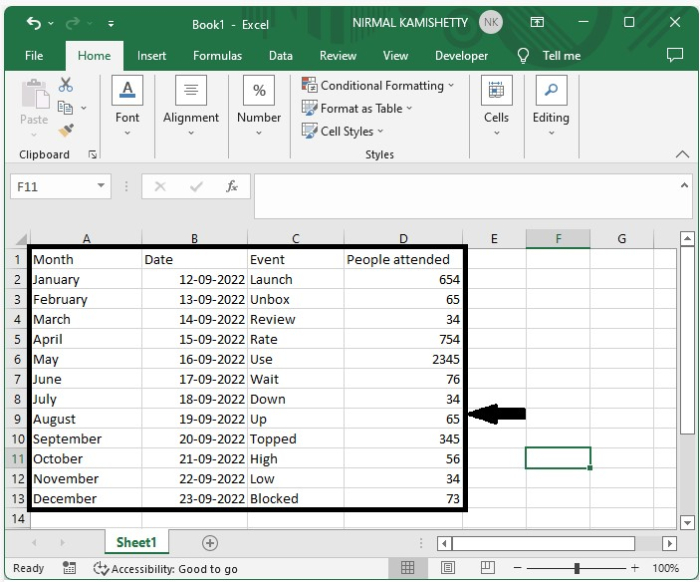Click the Select All corner triangle
This screenshot has width=700, height=582.
click(x=21, y=239)
